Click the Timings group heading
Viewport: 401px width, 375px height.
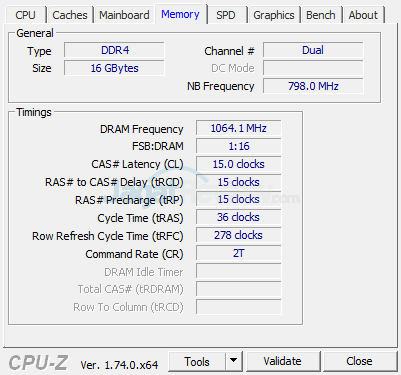(34, 112)
